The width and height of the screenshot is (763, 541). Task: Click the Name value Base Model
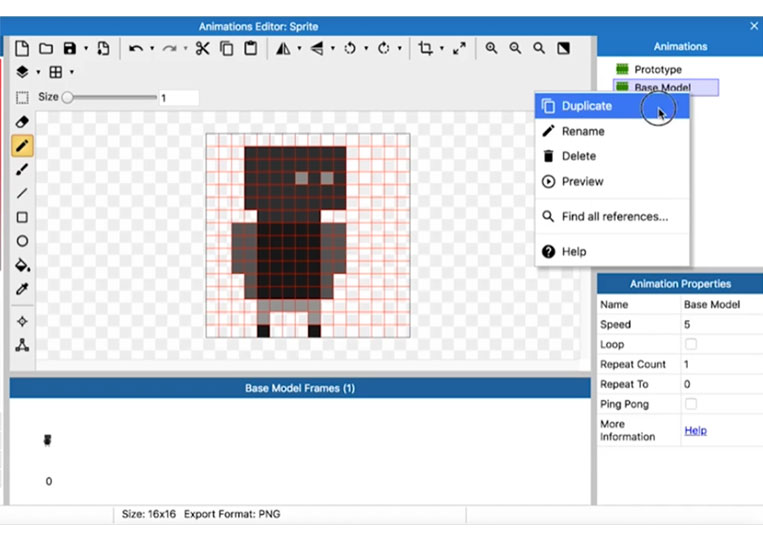pyautogui.click(x=721, y=305)
